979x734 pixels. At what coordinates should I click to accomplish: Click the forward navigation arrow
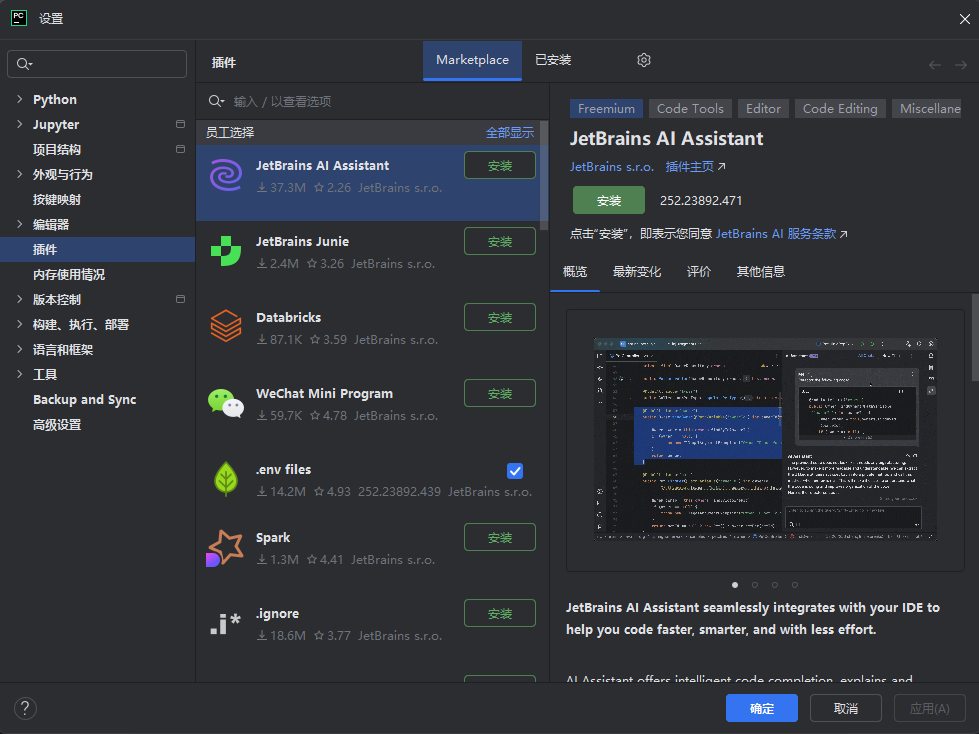[961, 65]
